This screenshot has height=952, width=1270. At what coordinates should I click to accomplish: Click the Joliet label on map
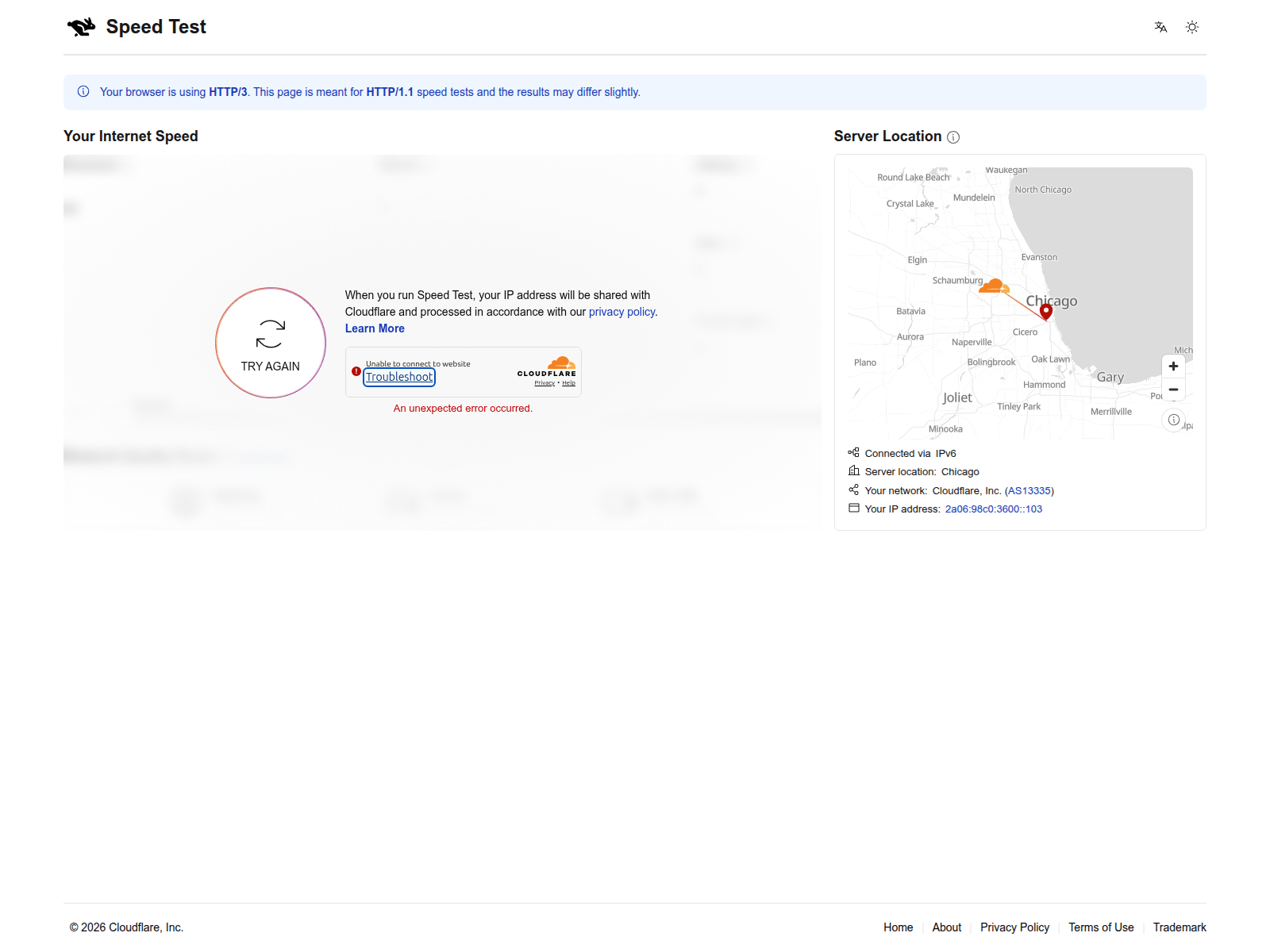coord(957,397)
